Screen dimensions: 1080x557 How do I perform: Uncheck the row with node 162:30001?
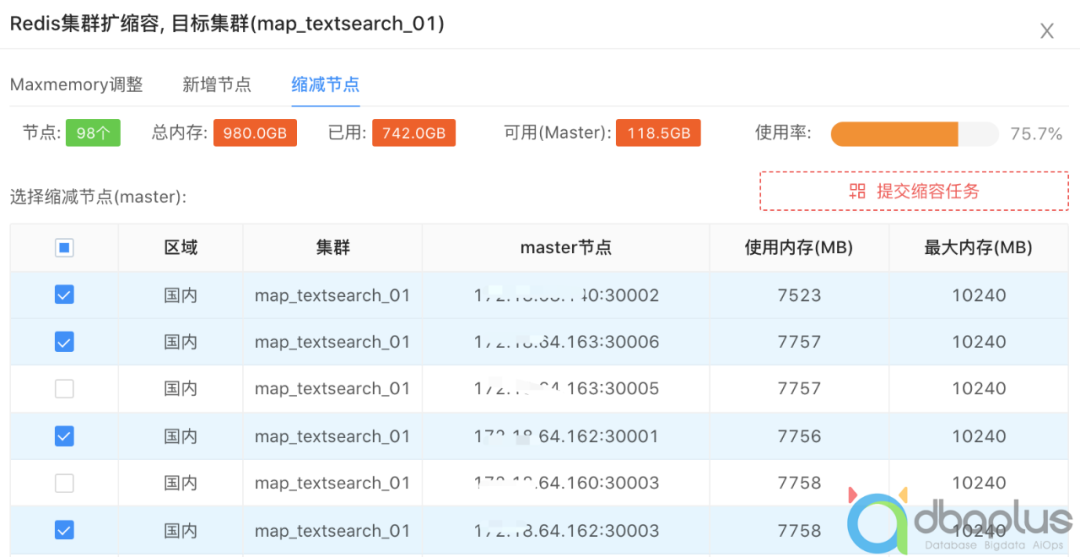(64, 436)
